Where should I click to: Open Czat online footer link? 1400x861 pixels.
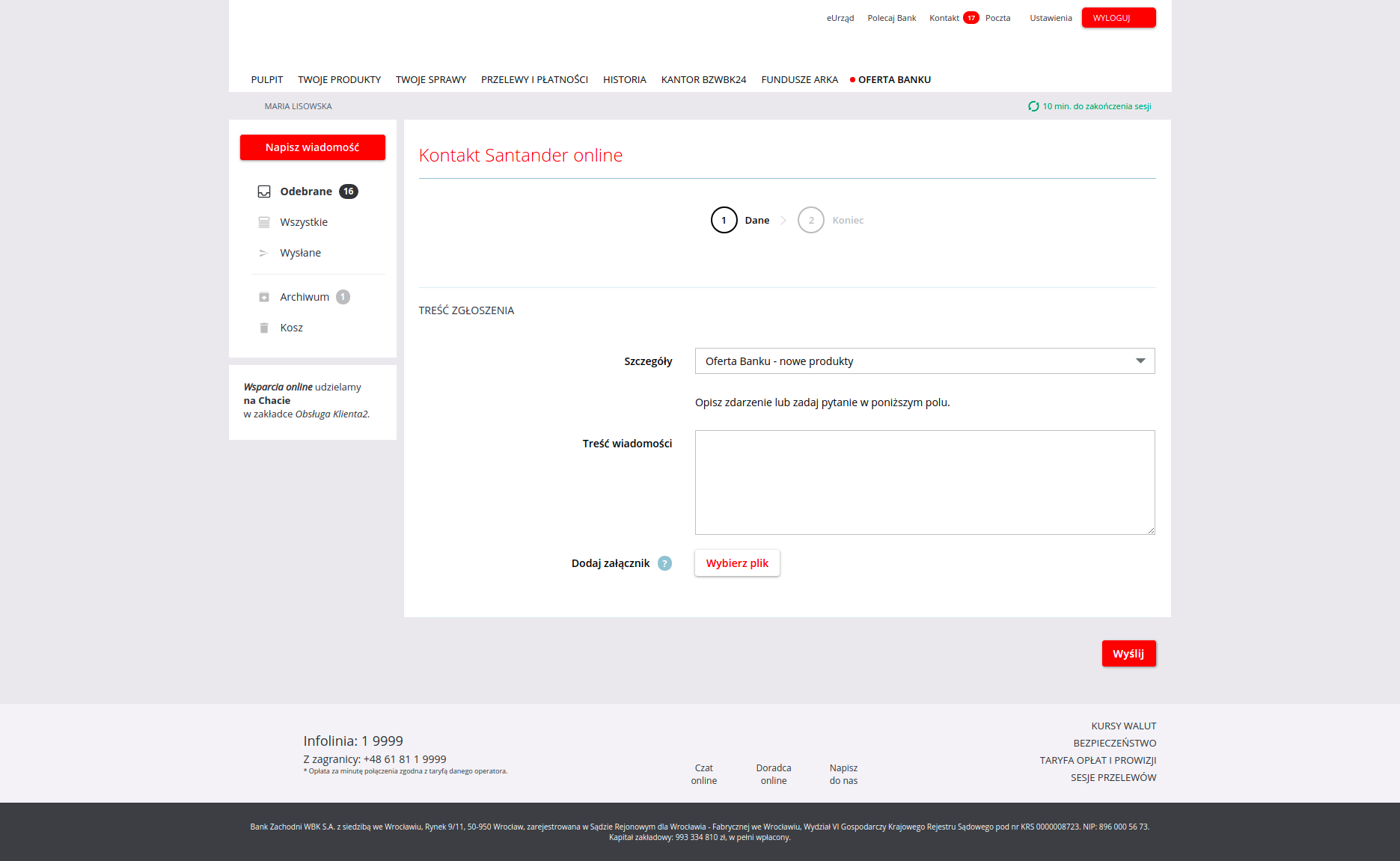click(704, 774)
